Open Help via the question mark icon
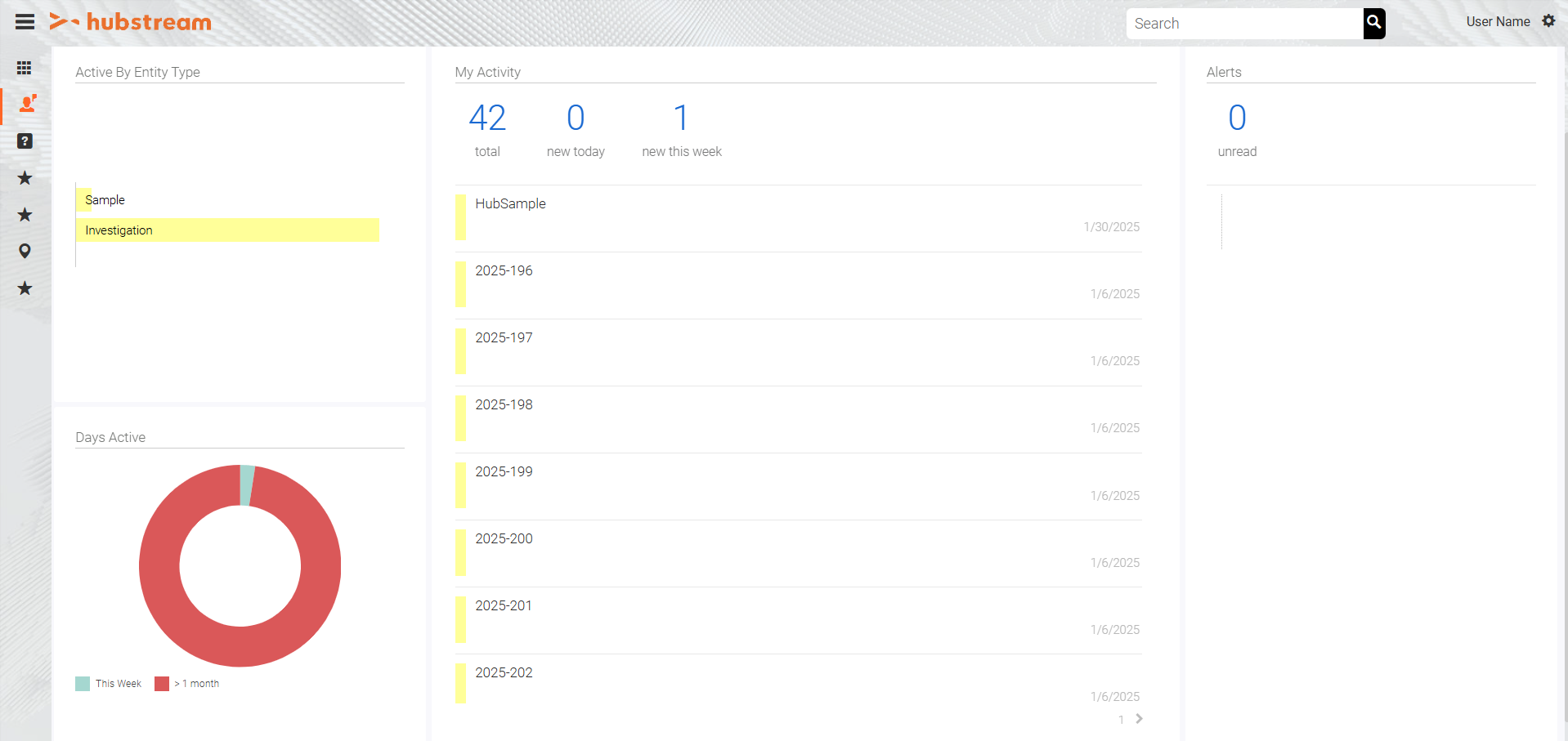This screenshot has height=741, width=1568. [x=25, y=141]
